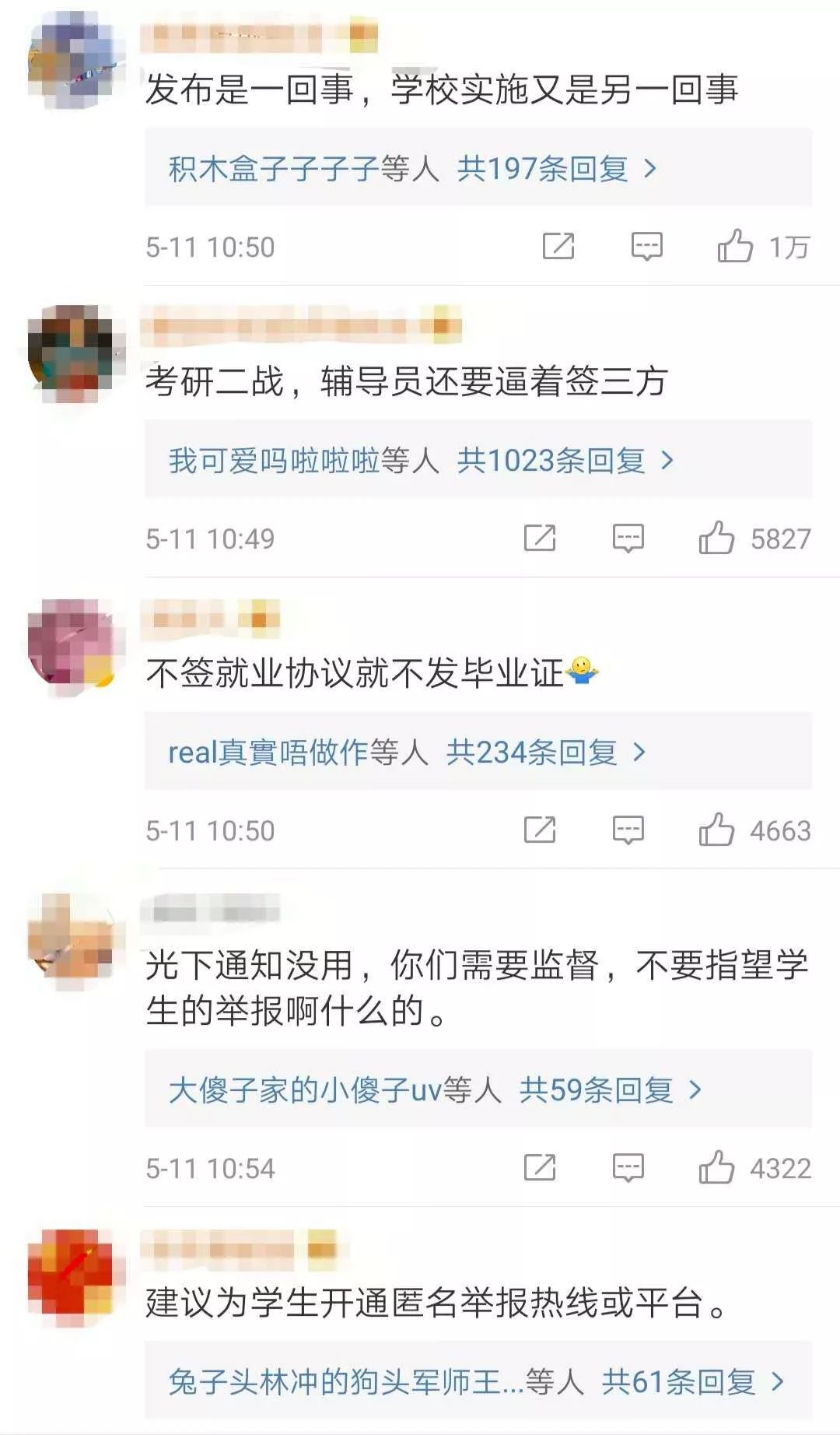The height and width of the screenshot is (1435, 840).
Task: Tap the thumbs-up showing 1万 likes
Action: point(735,246)
